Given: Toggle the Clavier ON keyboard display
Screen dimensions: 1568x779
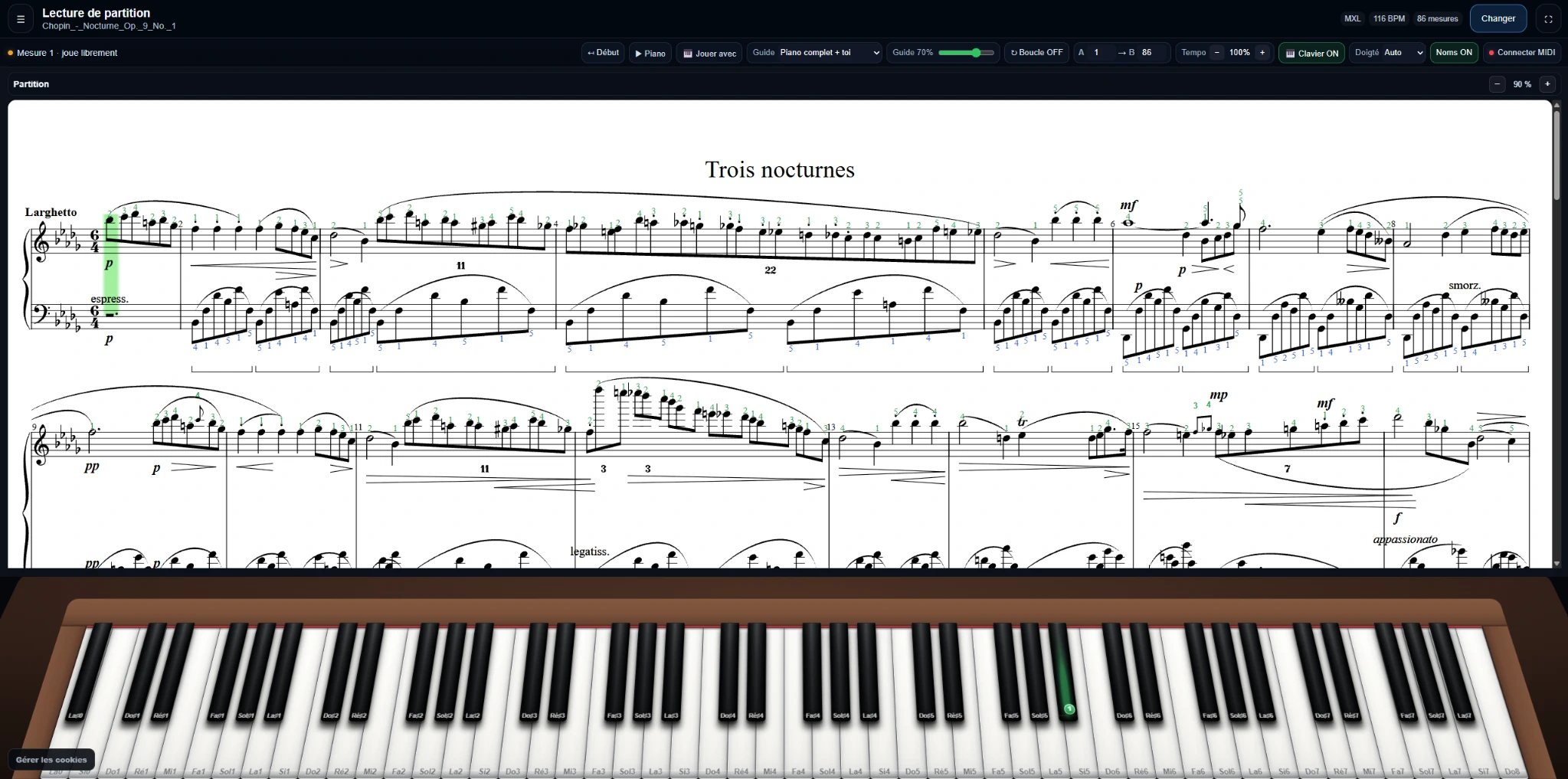Looking at the screenshot, I should (1311, 53).
